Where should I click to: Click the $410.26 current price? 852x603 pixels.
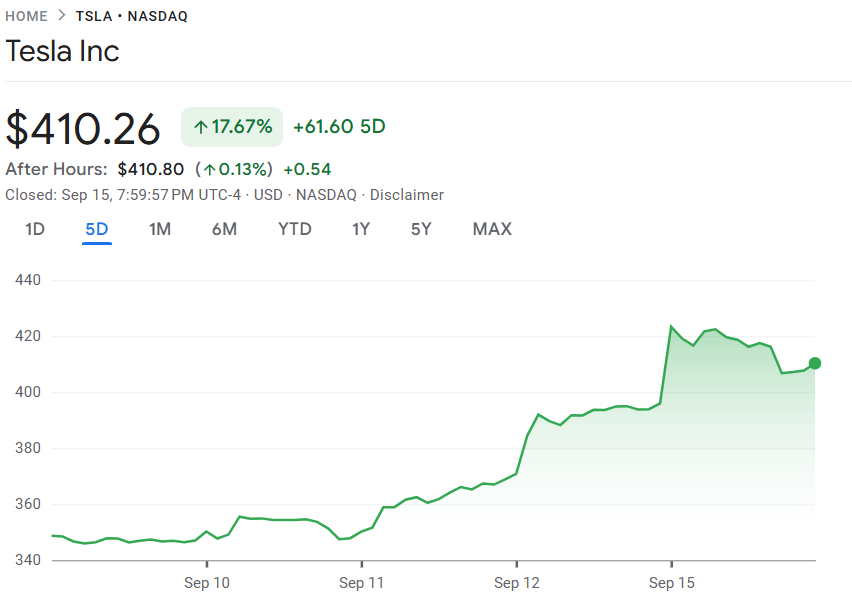click(x=83, y=128)
